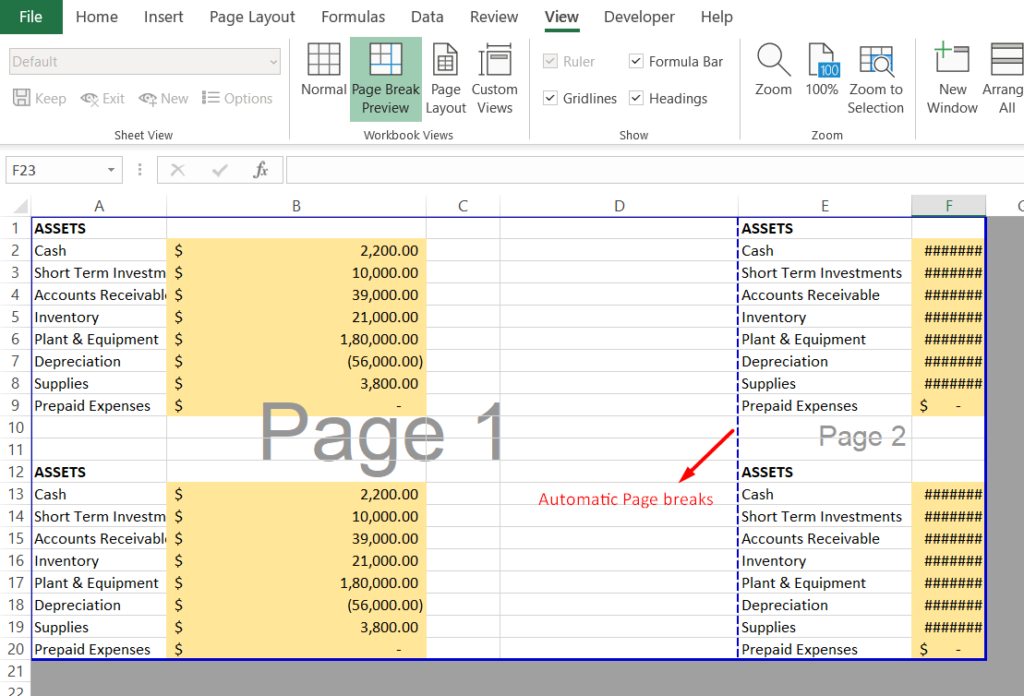
Task: Set zoom to 100%
Action: pos(822,69)
